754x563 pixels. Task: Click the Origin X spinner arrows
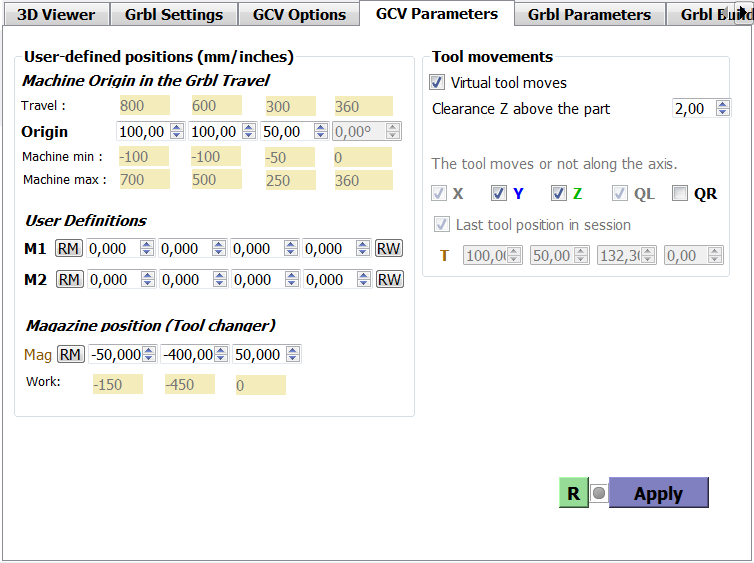[177, 131]
